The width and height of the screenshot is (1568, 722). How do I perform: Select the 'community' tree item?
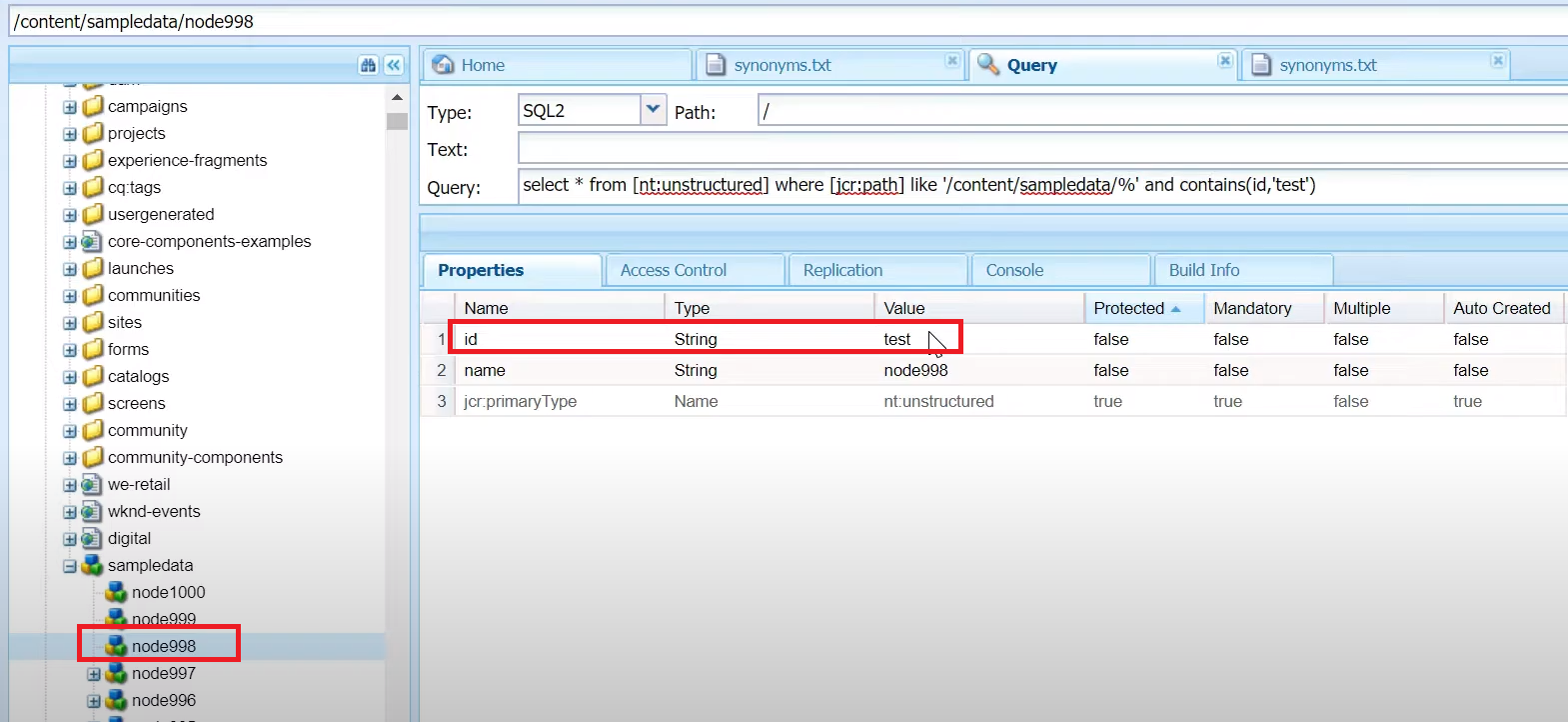148,430
